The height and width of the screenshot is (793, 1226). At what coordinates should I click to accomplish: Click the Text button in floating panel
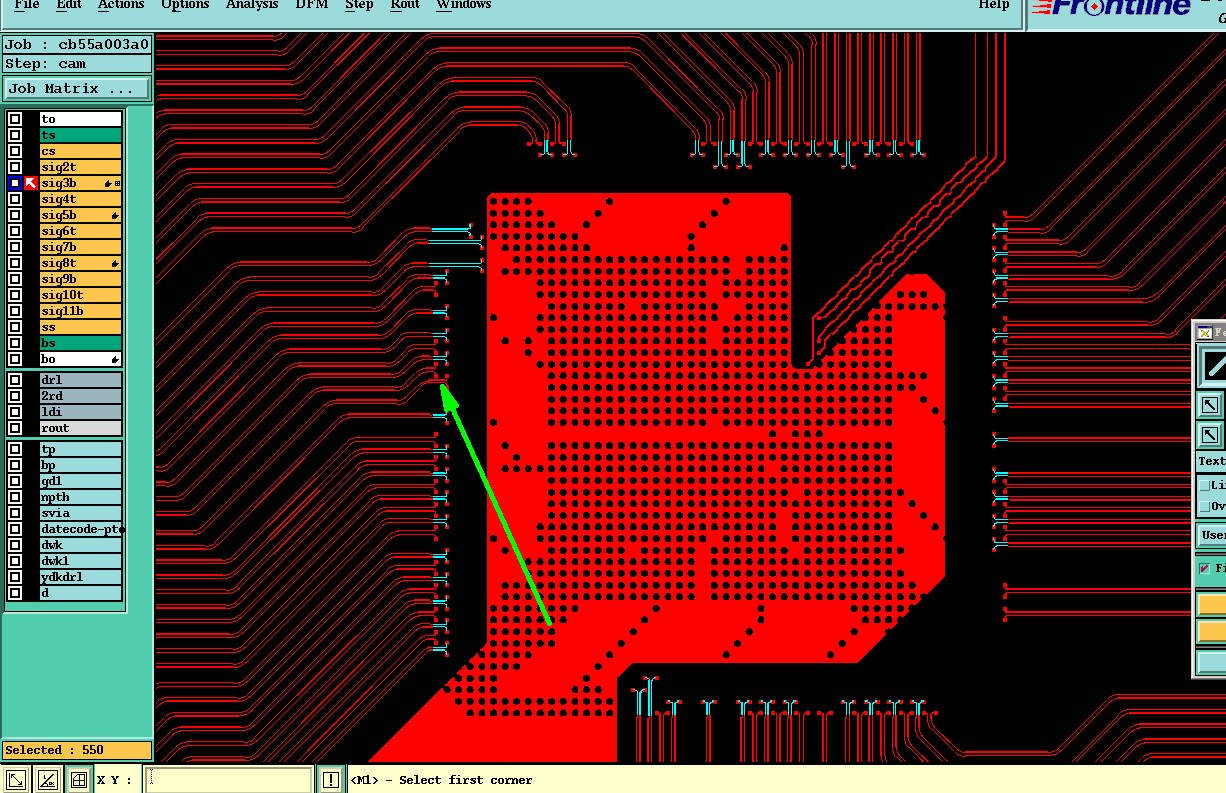(x=1212, y=461)
